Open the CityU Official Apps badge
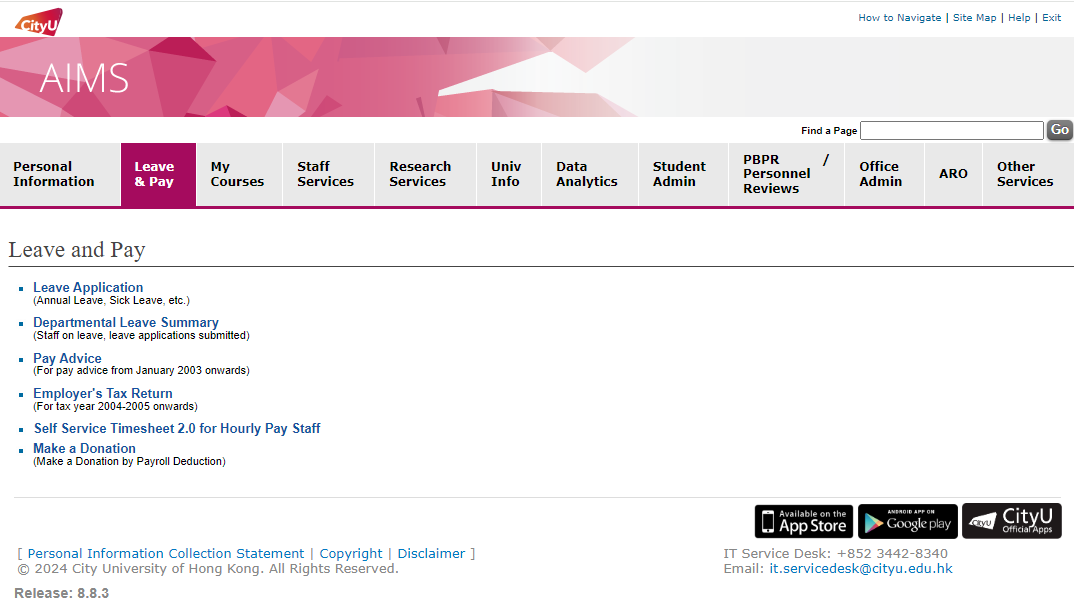This screenshot has height=607, width=1074. point(1011,521)
